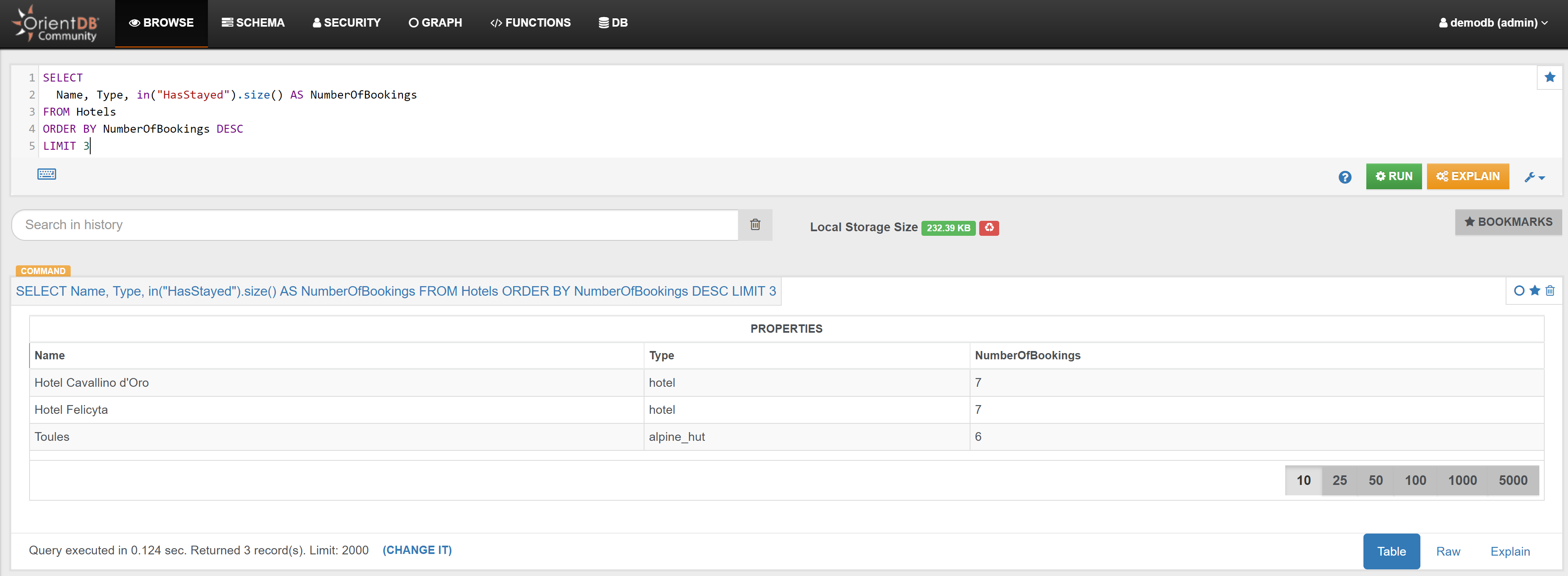Clear query history with the trash icon

tap(755, 225)
